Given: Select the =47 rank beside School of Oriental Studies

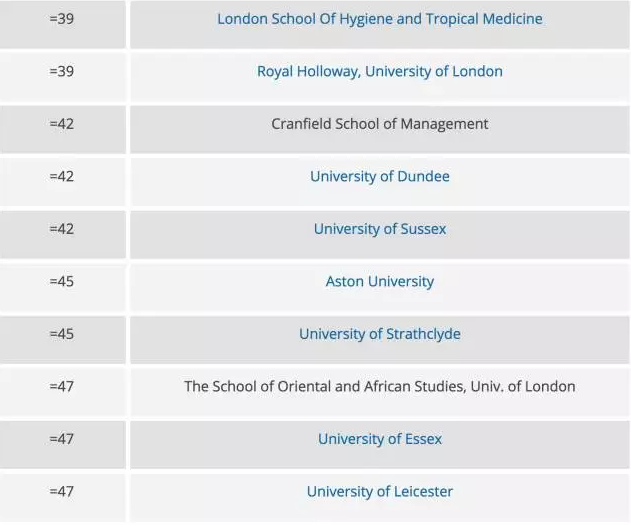Looking at the screenshot, I should tap(62, 386).
